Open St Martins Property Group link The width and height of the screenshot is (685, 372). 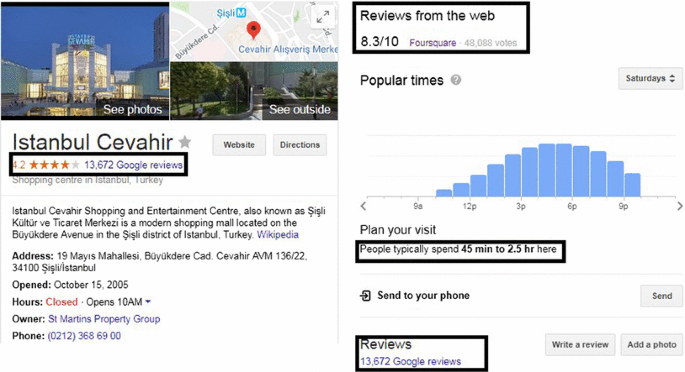104,319
